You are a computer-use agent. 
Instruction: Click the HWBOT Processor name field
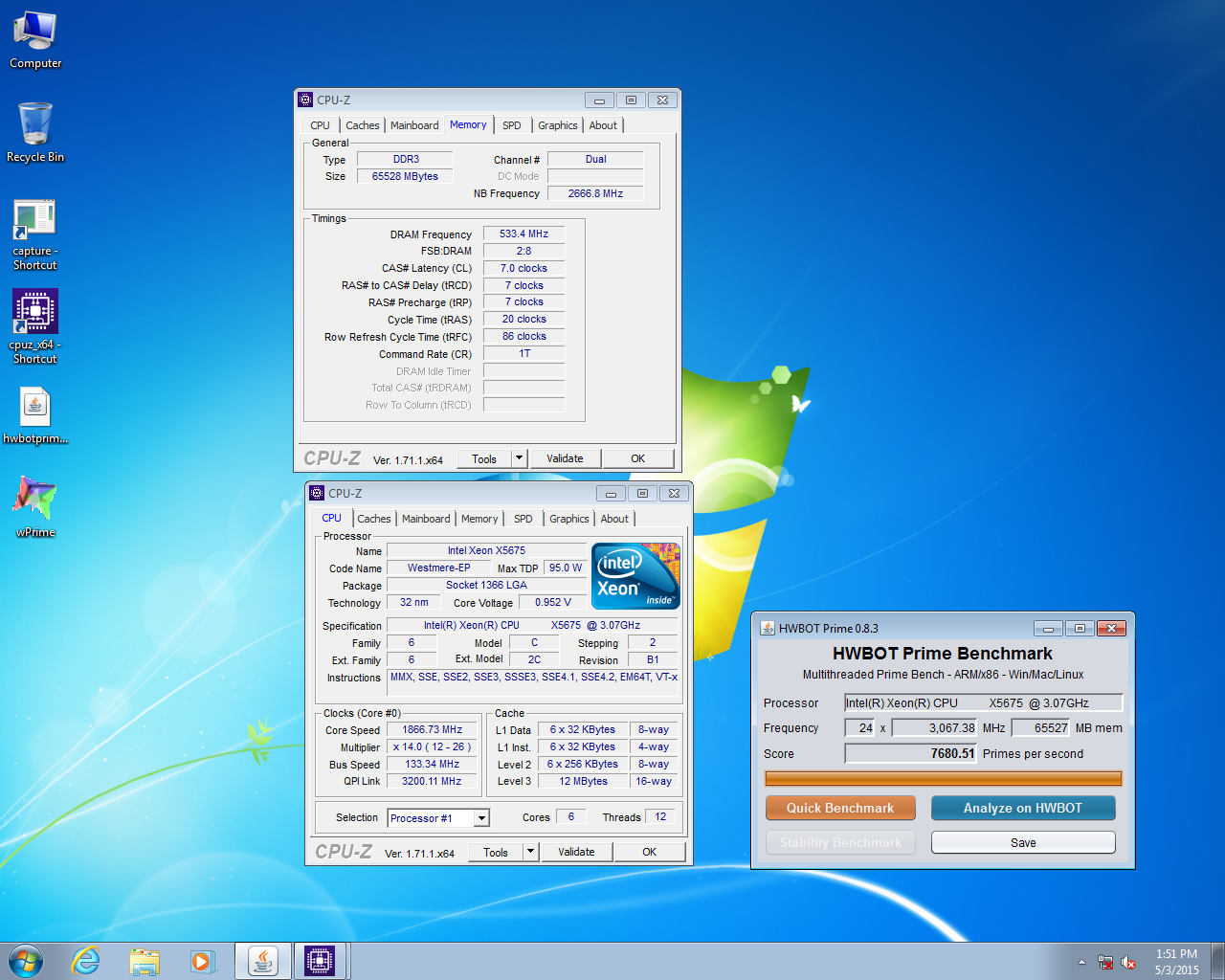(983, 703)
